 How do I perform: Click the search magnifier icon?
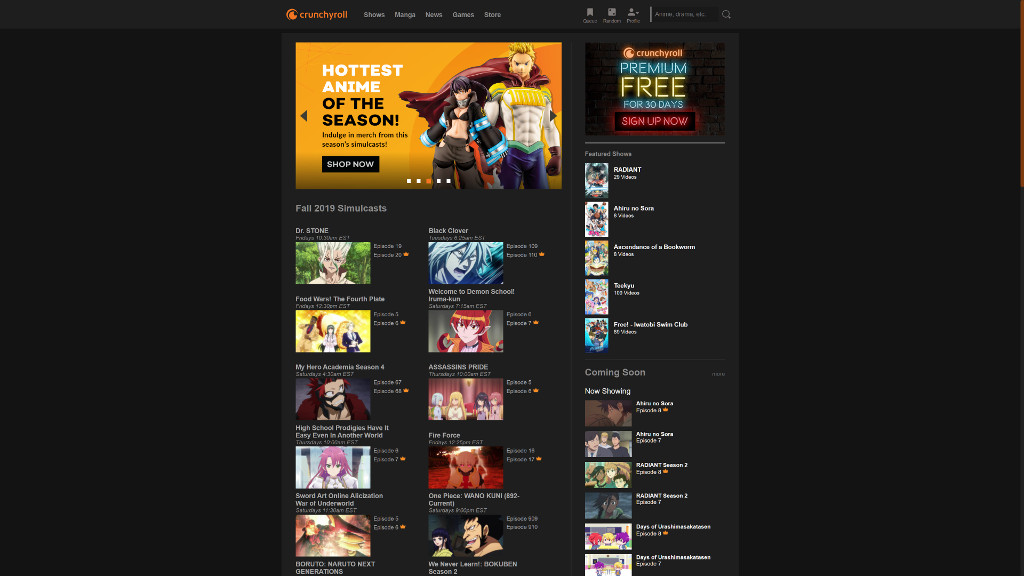coord(726,14)
